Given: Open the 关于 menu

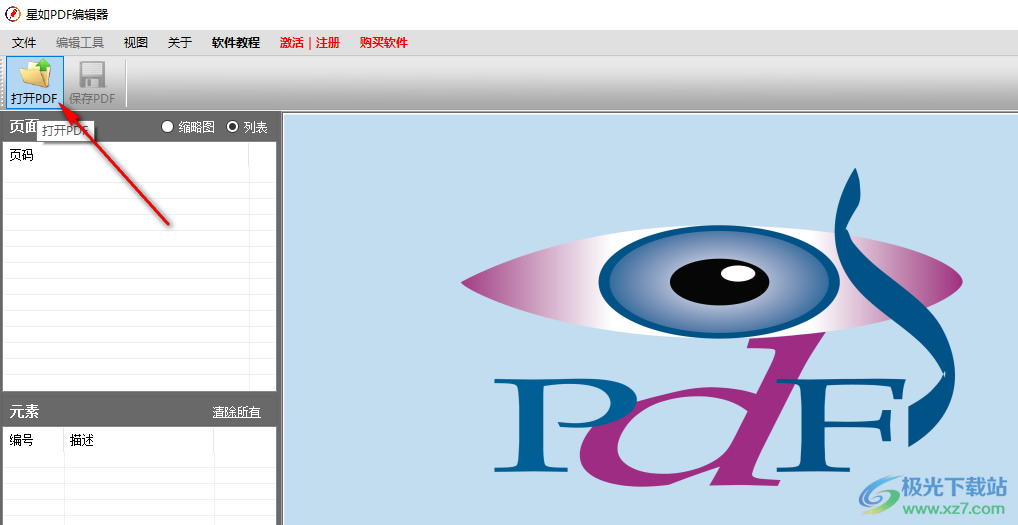Looking at the screenshot, I should pos(180,43).
